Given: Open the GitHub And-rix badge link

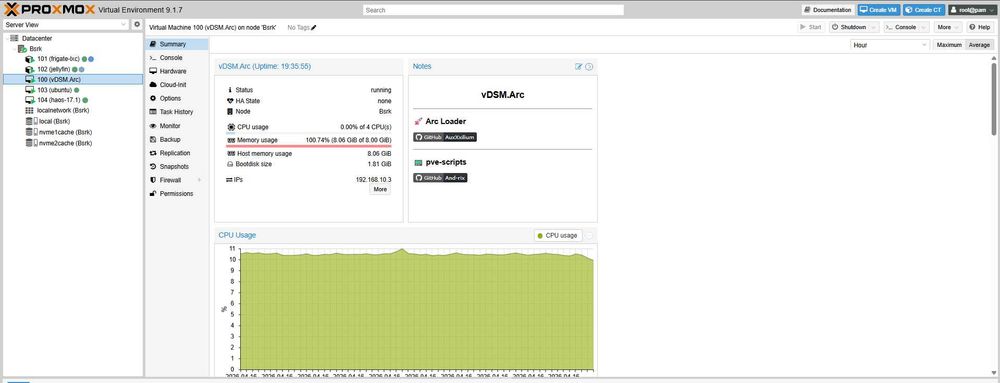Looking at the screenshot, I should (441, 178).
